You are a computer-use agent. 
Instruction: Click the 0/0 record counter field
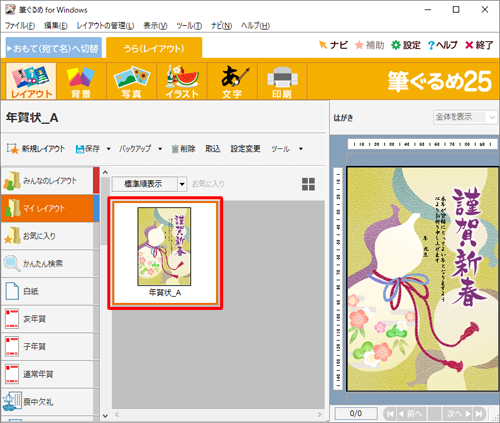tap(356, 414)
